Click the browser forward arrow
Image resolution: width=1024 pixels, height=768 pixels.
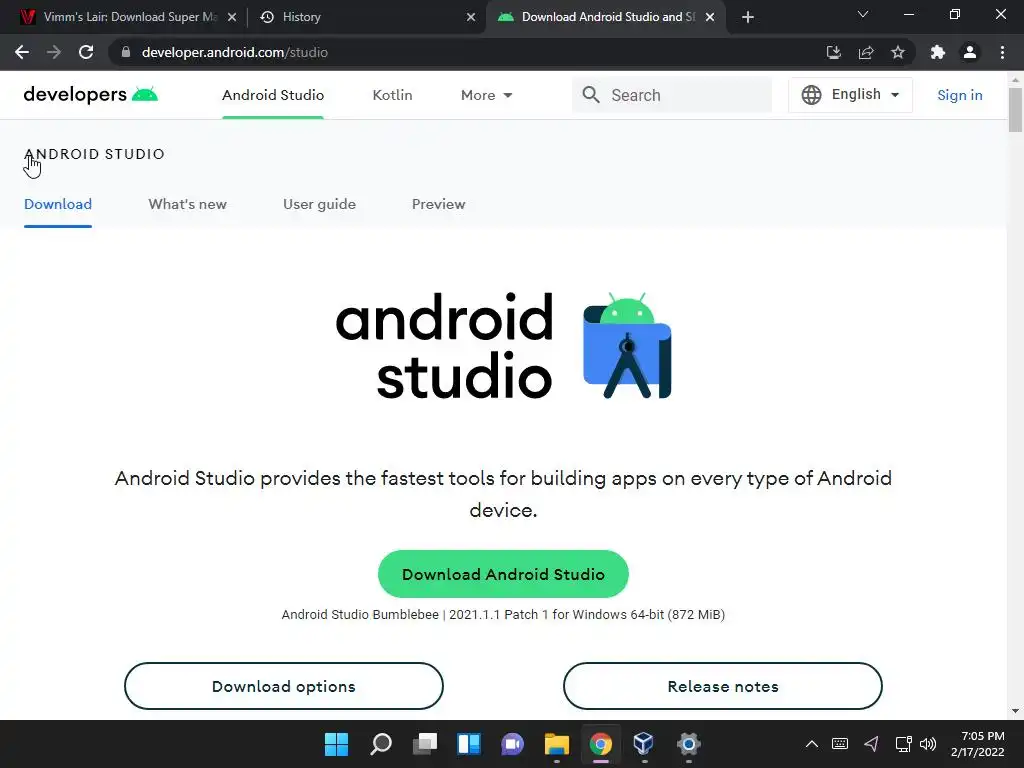point(54,52)
